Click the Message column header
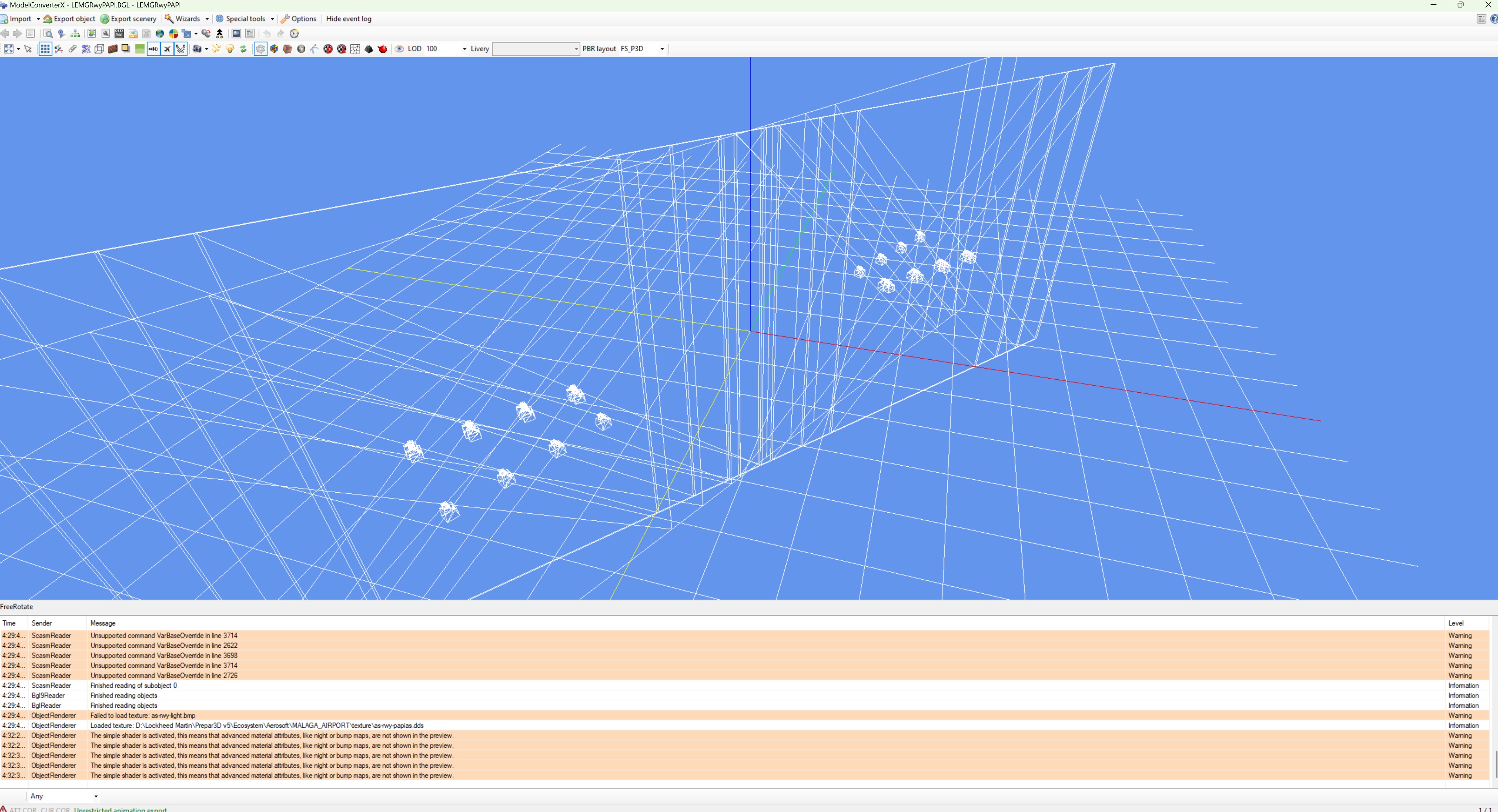Viewport: 1498px width, 812px height. [765, 623]
